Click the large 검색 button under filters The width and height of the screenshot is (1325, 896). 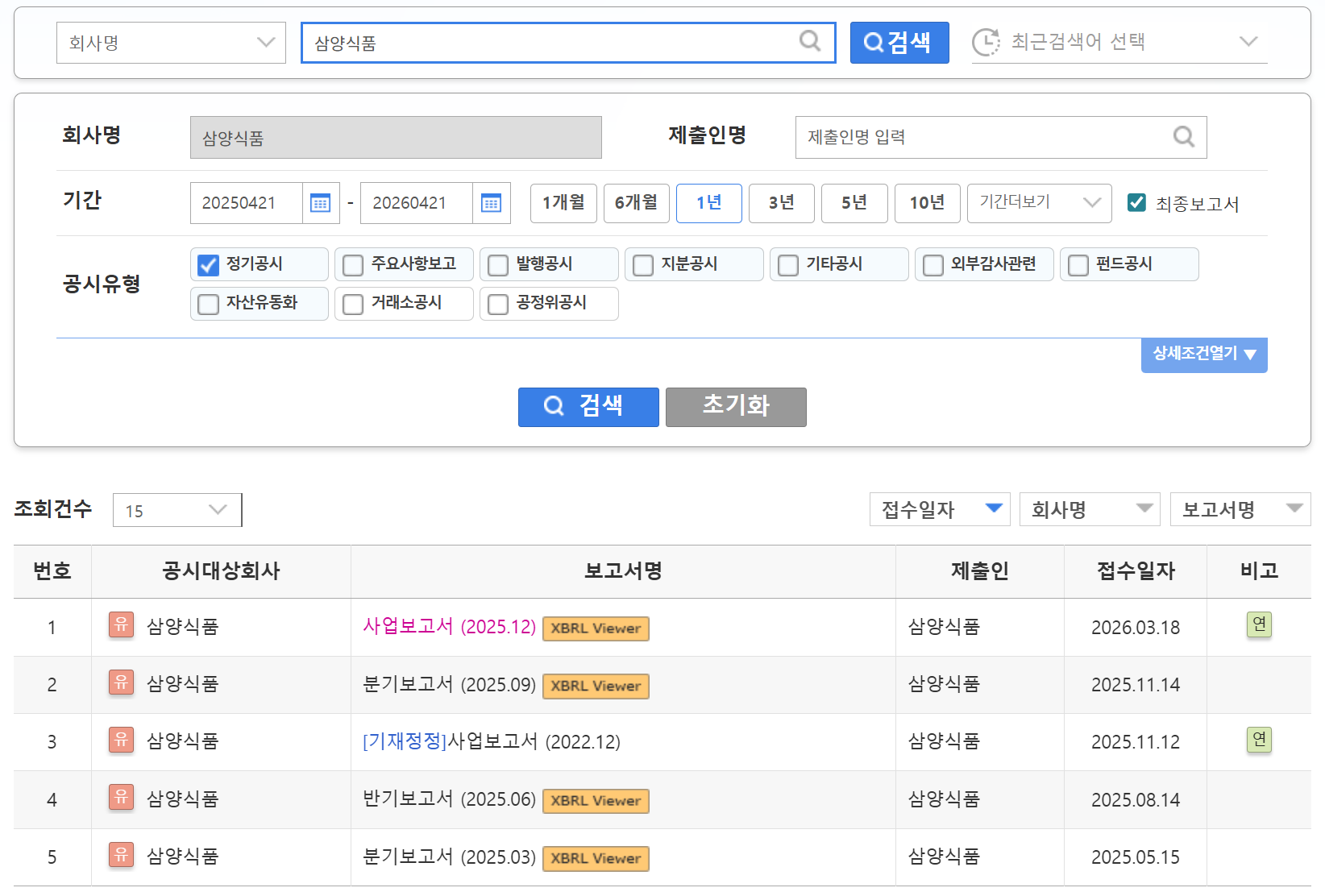(588, 407)
